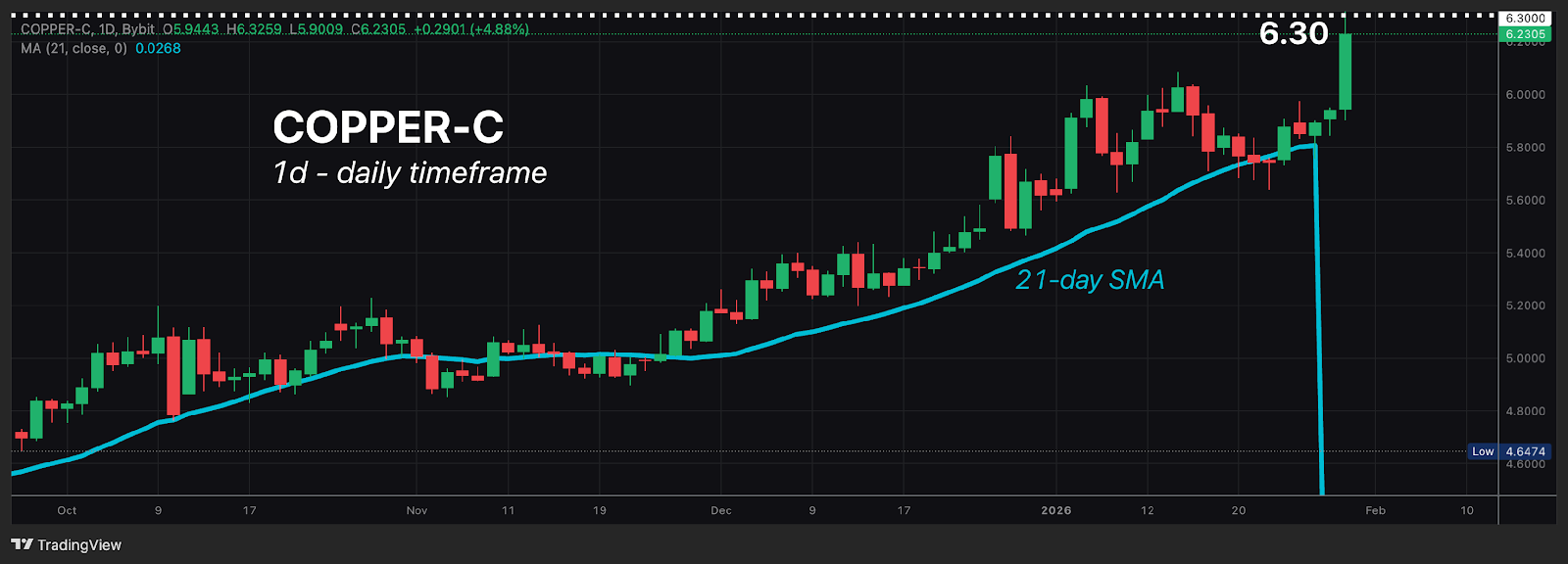The height and width of the screenshot is (564, 1568).
Task: Click the 11 date label in November
Action: pyautogui.click(x=508, y=510)
